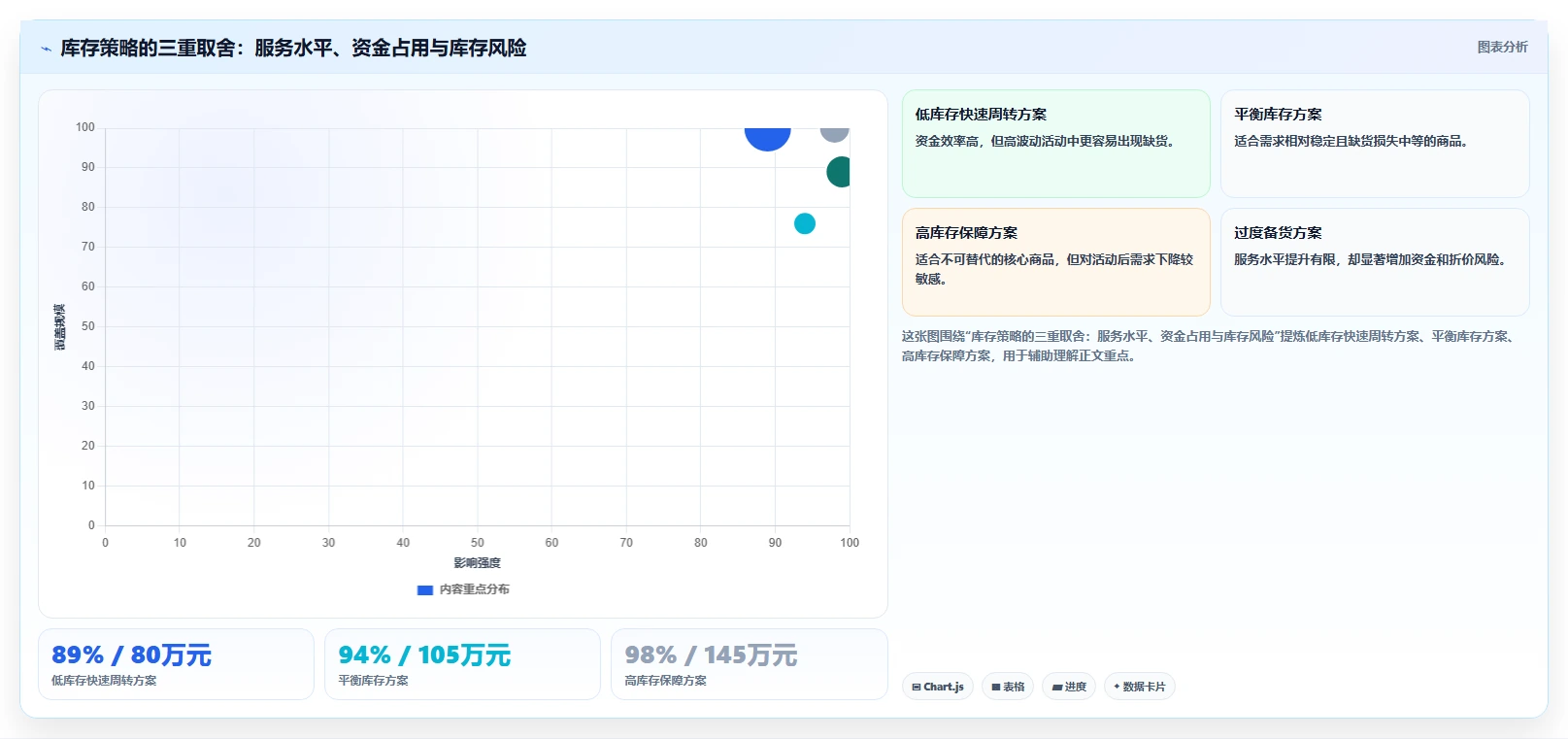Open the 过度备货方案 card
Viewport: 1568px width, 739px height.
(x=1375, y=262)
